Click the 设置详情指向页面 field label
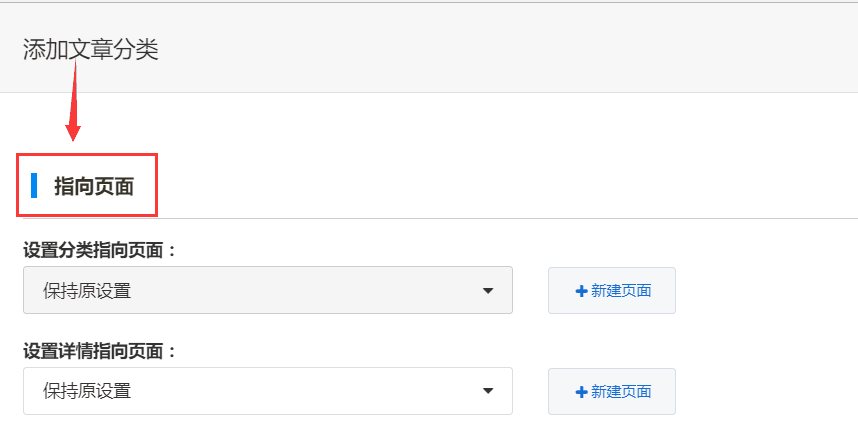Image resolution: width=858 pixels, height=439 pixels. [x=99, y=351]
